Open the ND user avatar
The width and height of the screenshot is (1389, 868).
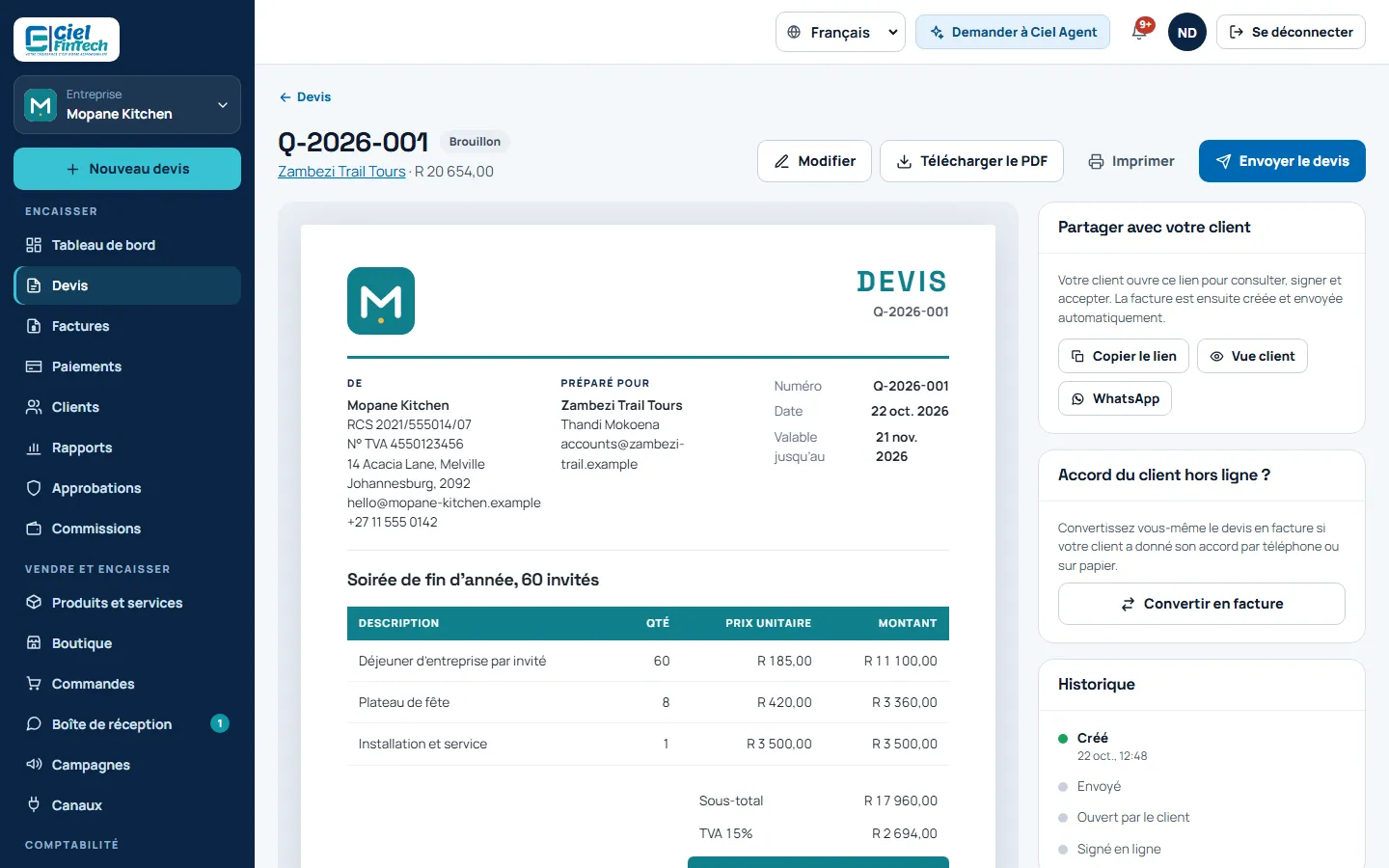click(1186, 32)
